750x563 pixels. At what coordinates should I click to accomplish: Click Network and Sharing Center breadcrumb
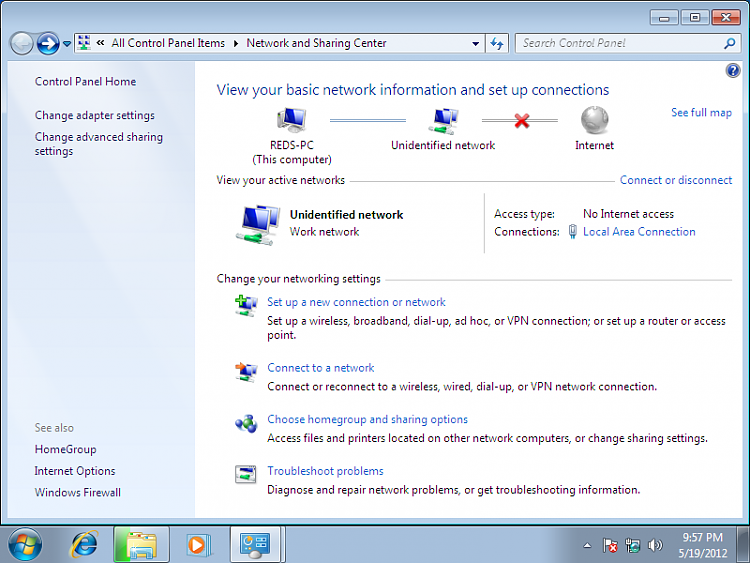coord(316,43)
